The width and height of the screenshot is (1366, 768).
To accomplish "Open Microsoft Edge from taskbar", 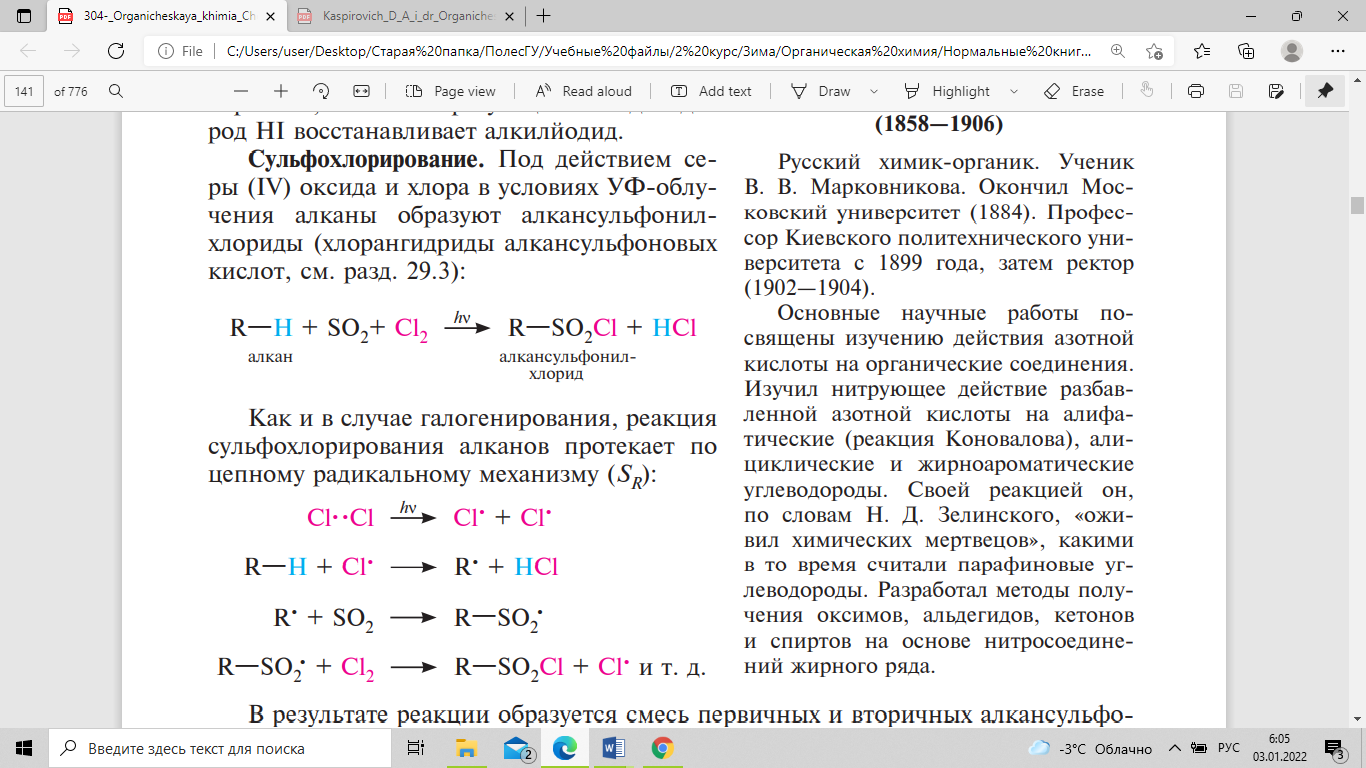I will coord(565,748).
